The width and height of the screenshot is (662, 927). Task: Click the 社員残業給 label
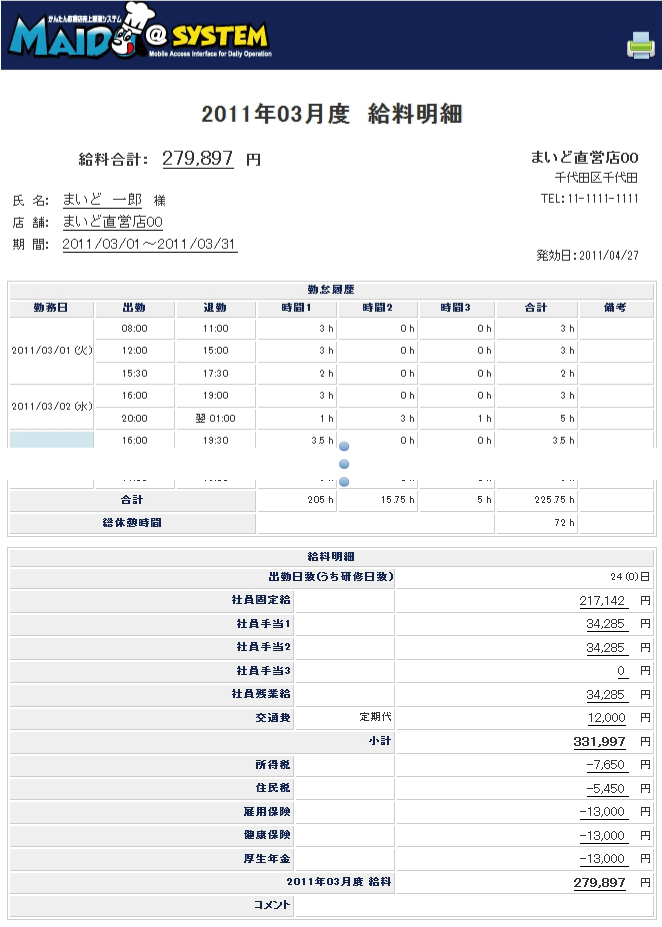coord(261,694)
